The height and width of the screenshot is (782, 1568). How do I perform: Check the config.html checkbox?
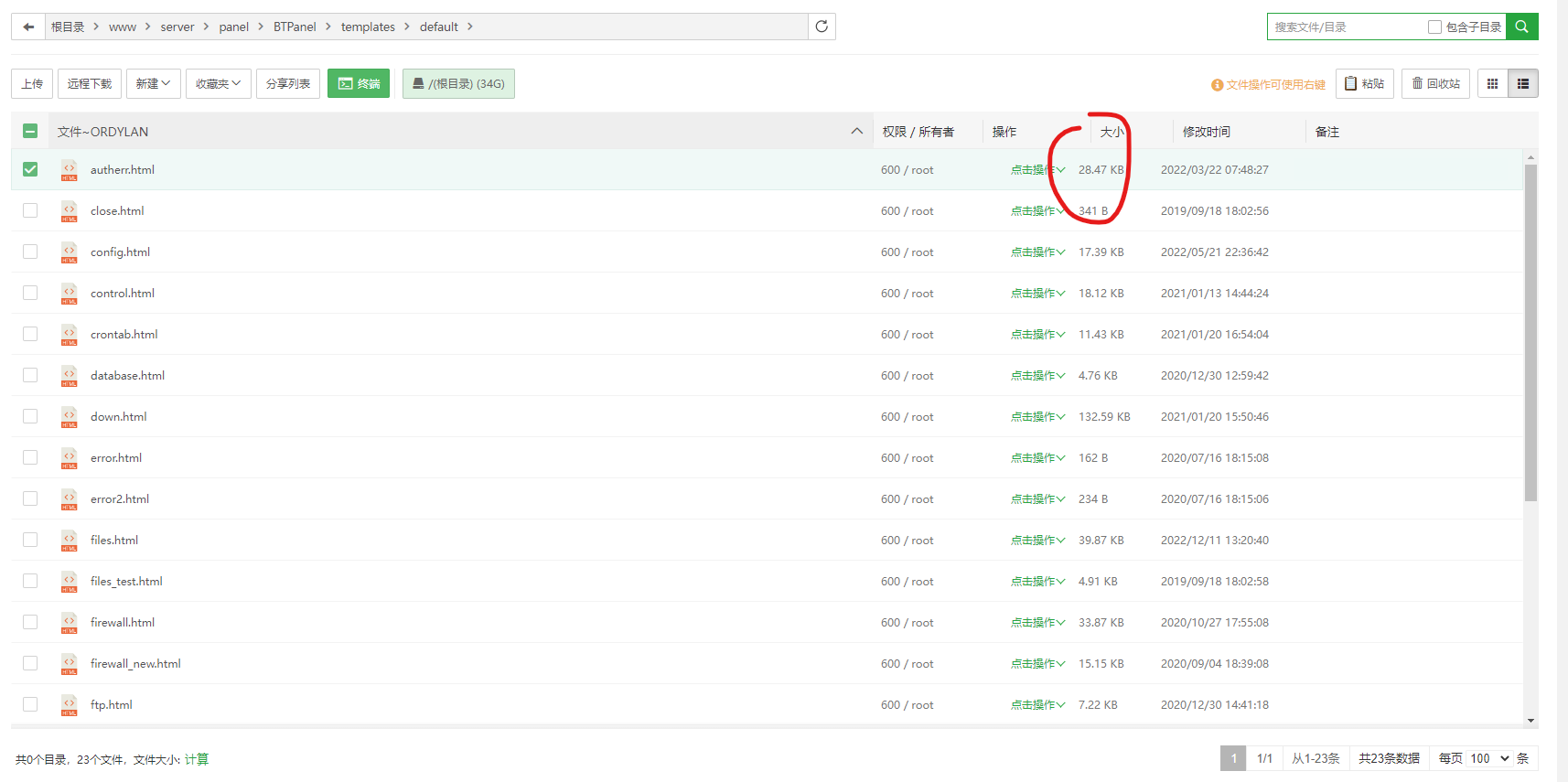point(30,252)
